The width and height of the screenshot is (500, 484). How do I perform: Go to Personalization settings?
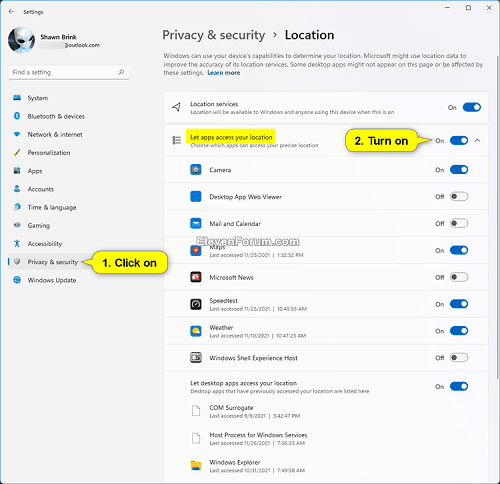click(68, 153)
